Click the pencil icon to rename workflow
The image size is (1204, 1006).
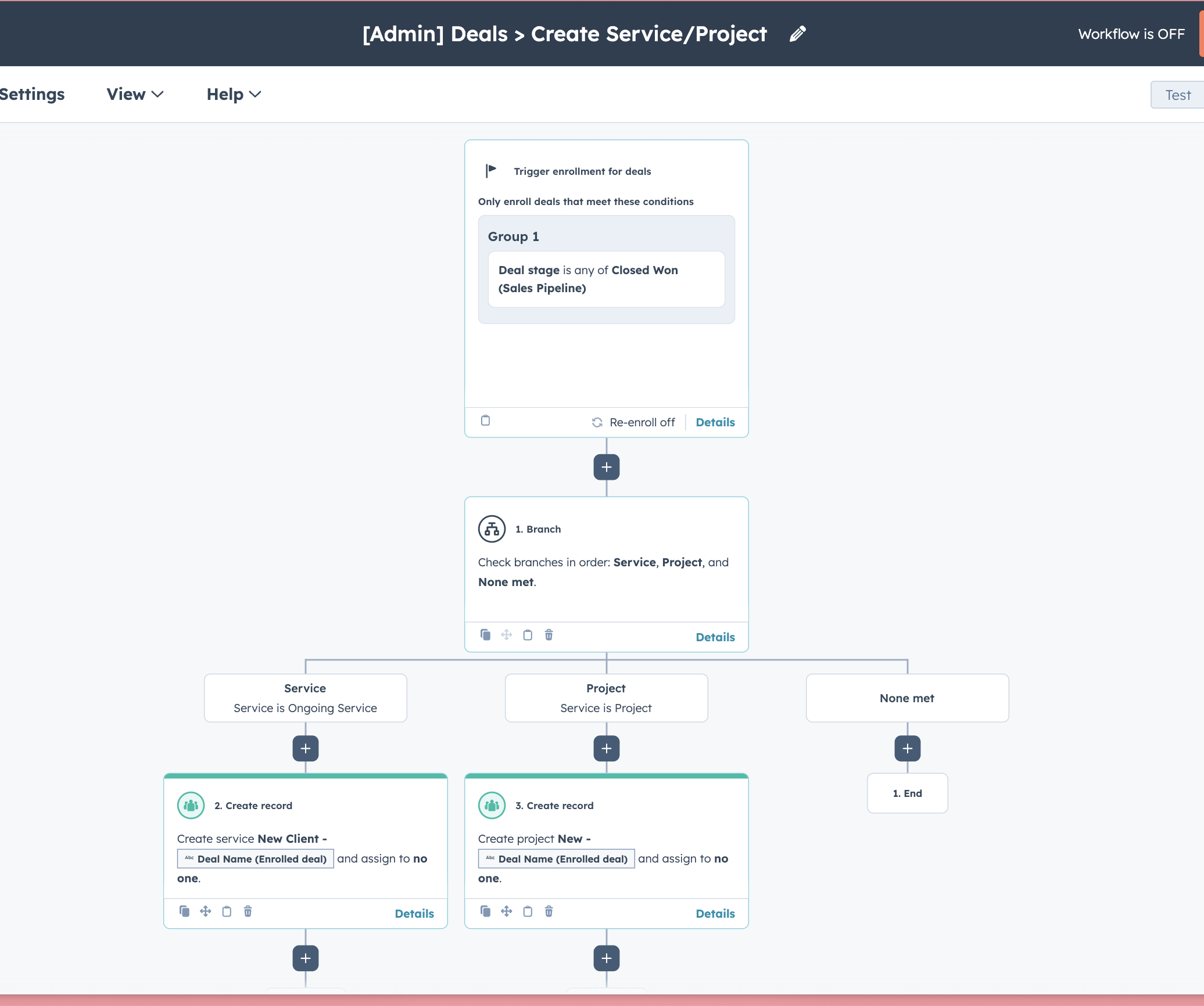pyautogui.click(x=797, y=34)
